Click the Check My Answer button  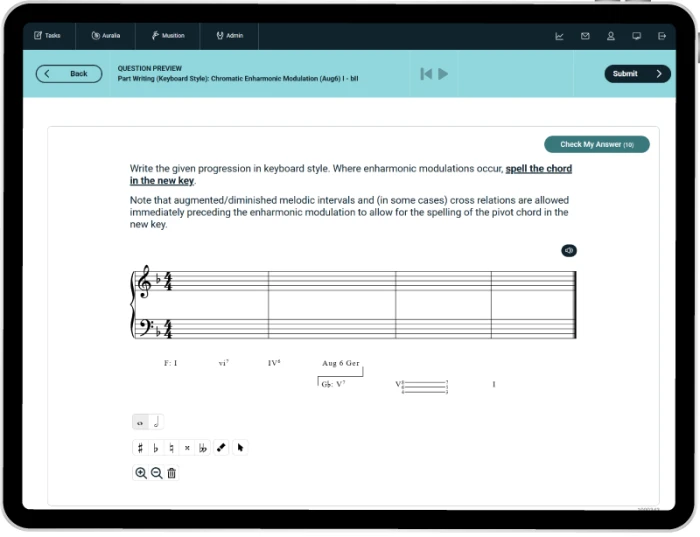(x=596, y=145)
